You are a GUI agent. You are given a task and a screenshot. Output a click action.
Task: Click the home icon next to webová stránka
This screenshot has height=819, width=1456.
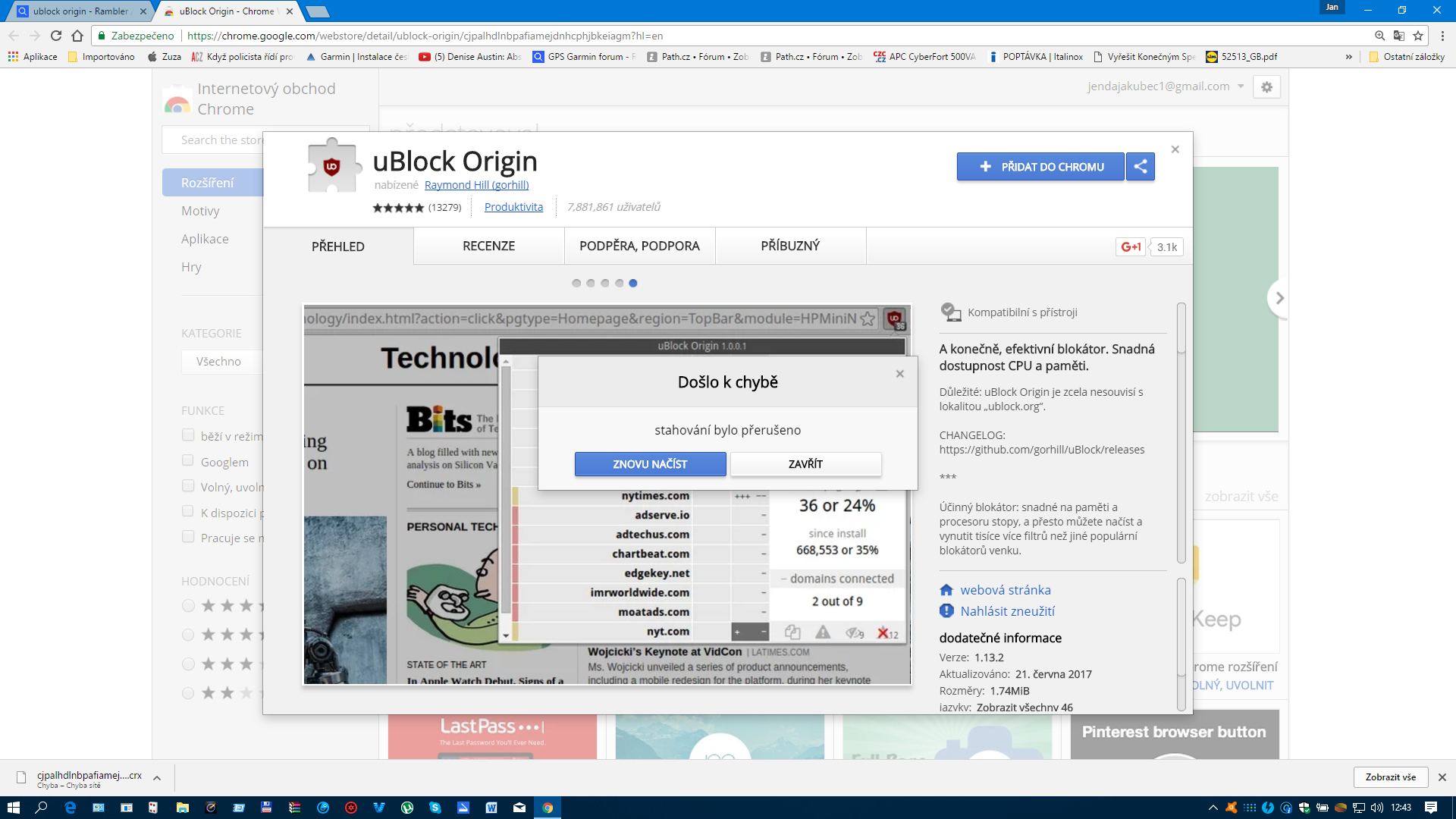(946, 590)
